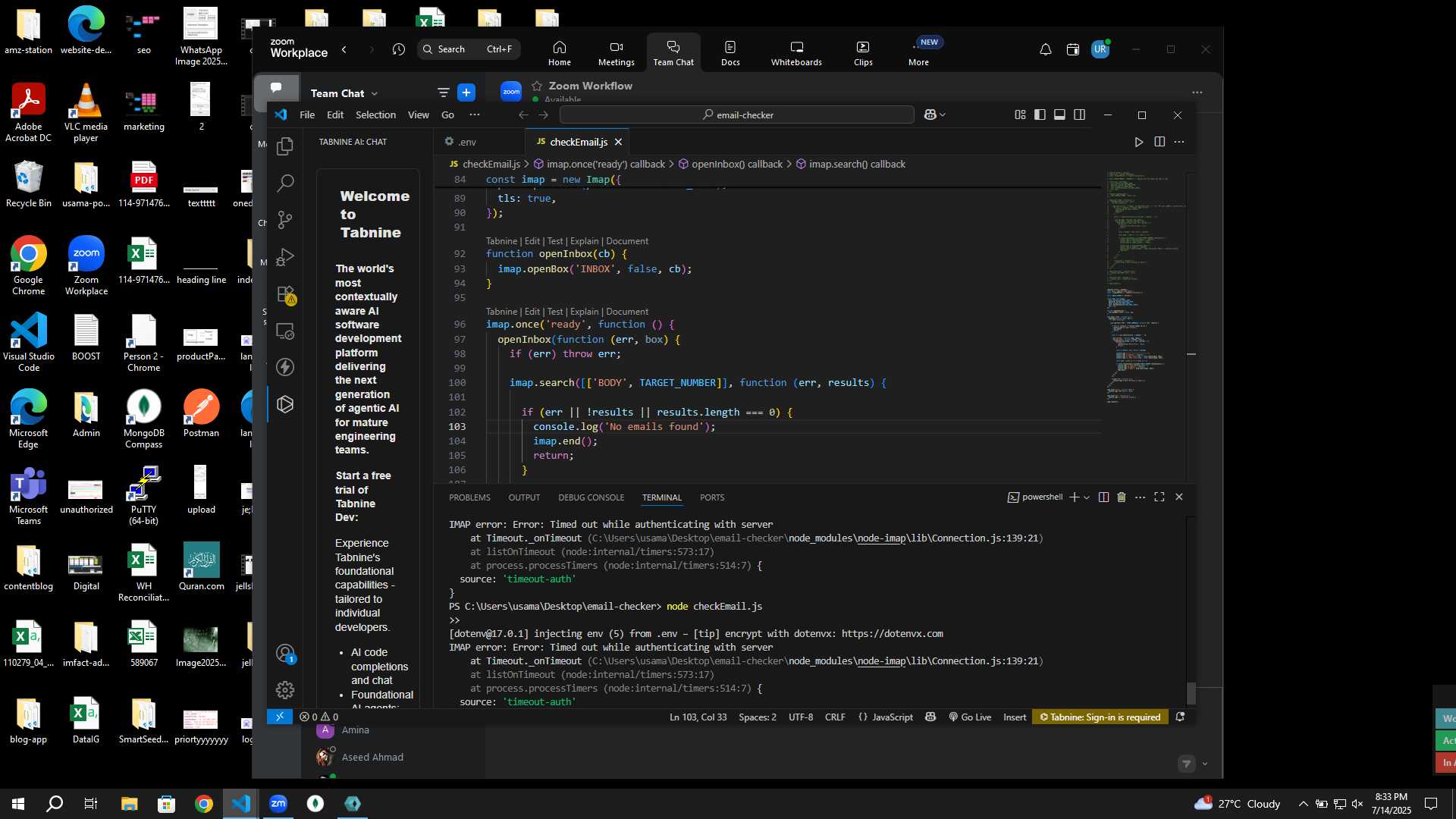Click the code minimap overview

coord(1145,288)
